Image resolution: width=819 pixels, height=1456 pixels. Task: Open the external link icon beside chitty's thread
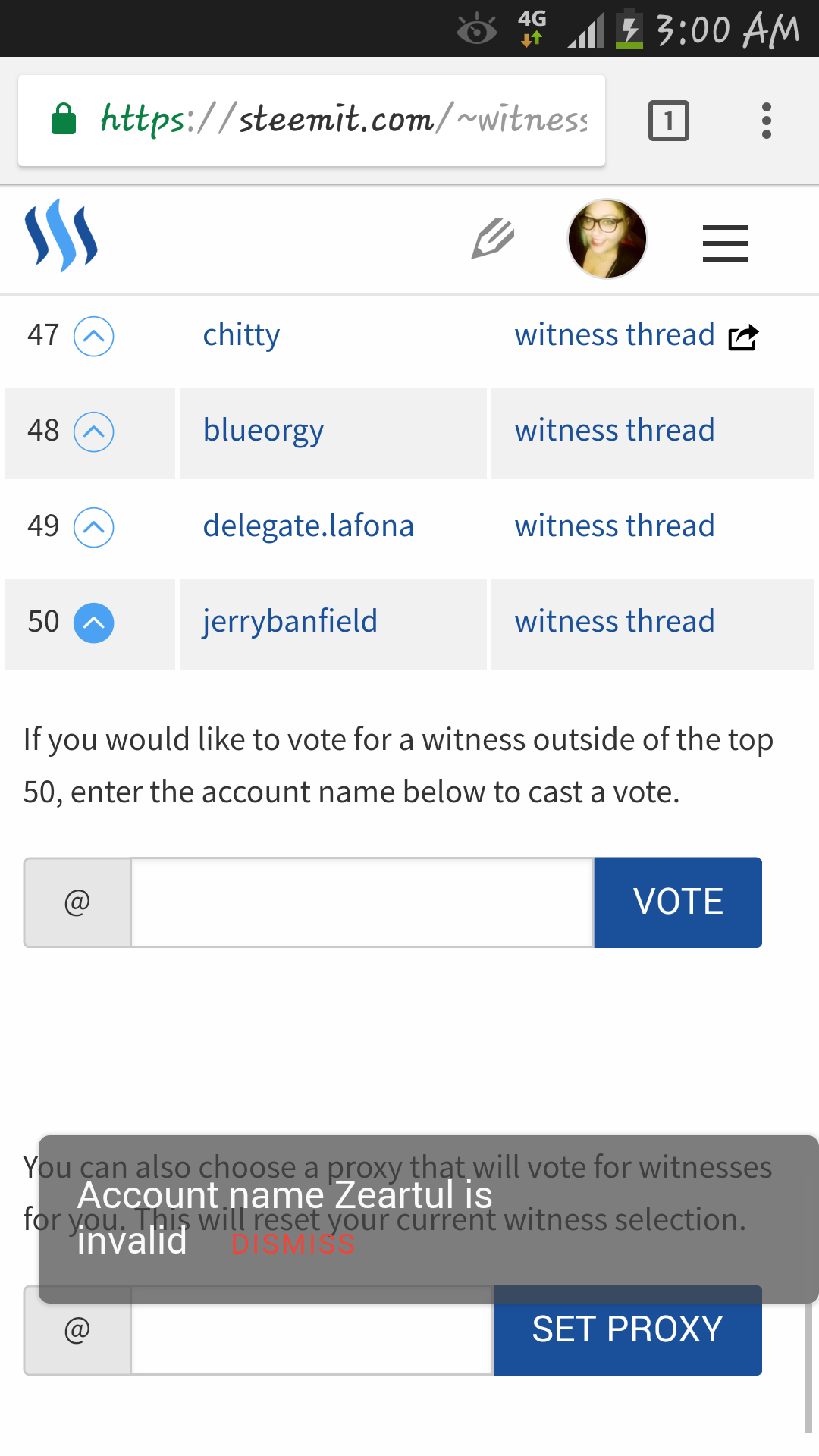743,337
